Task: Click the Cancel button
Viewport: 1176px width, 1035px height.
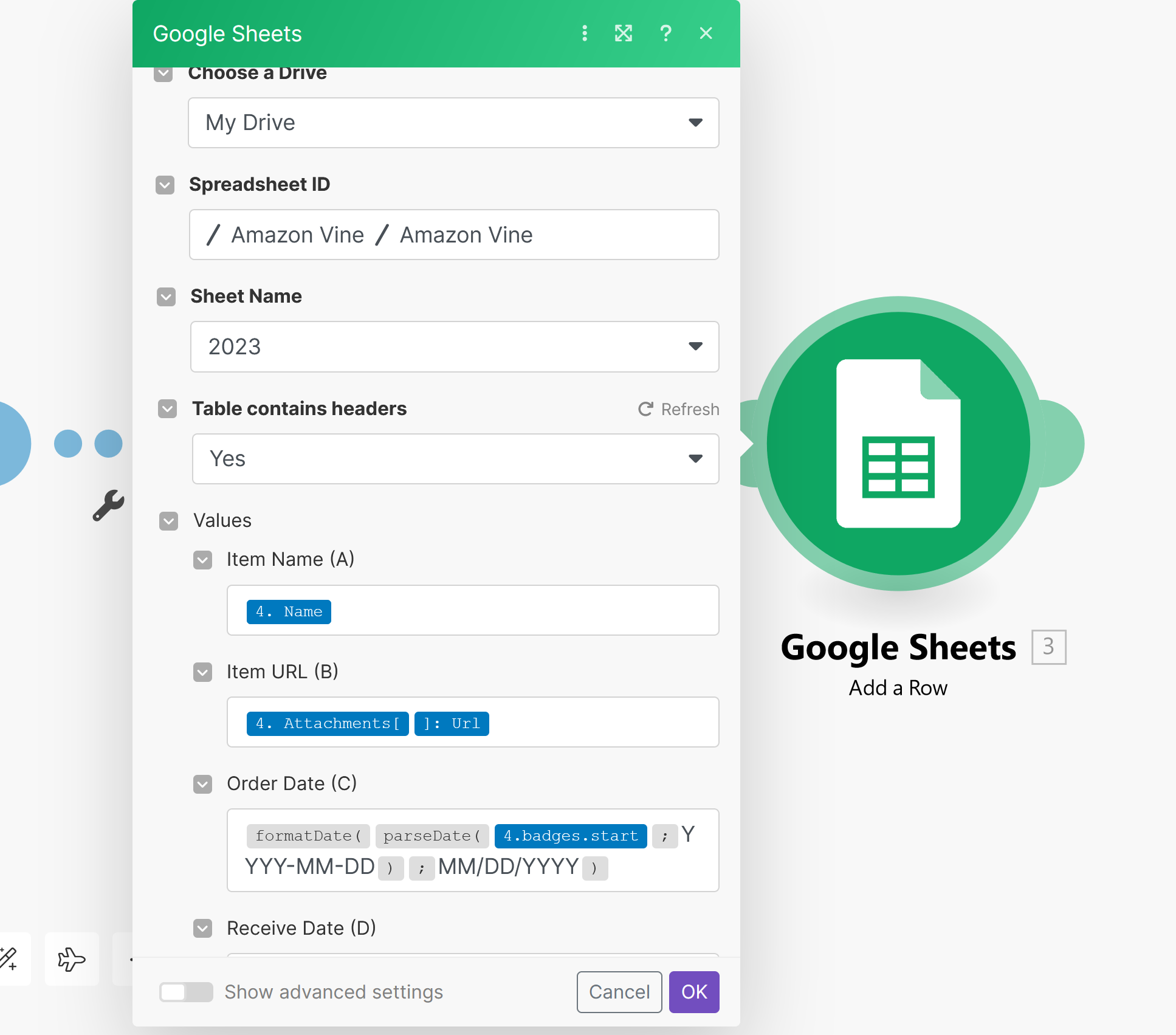Action: point(619,992)
